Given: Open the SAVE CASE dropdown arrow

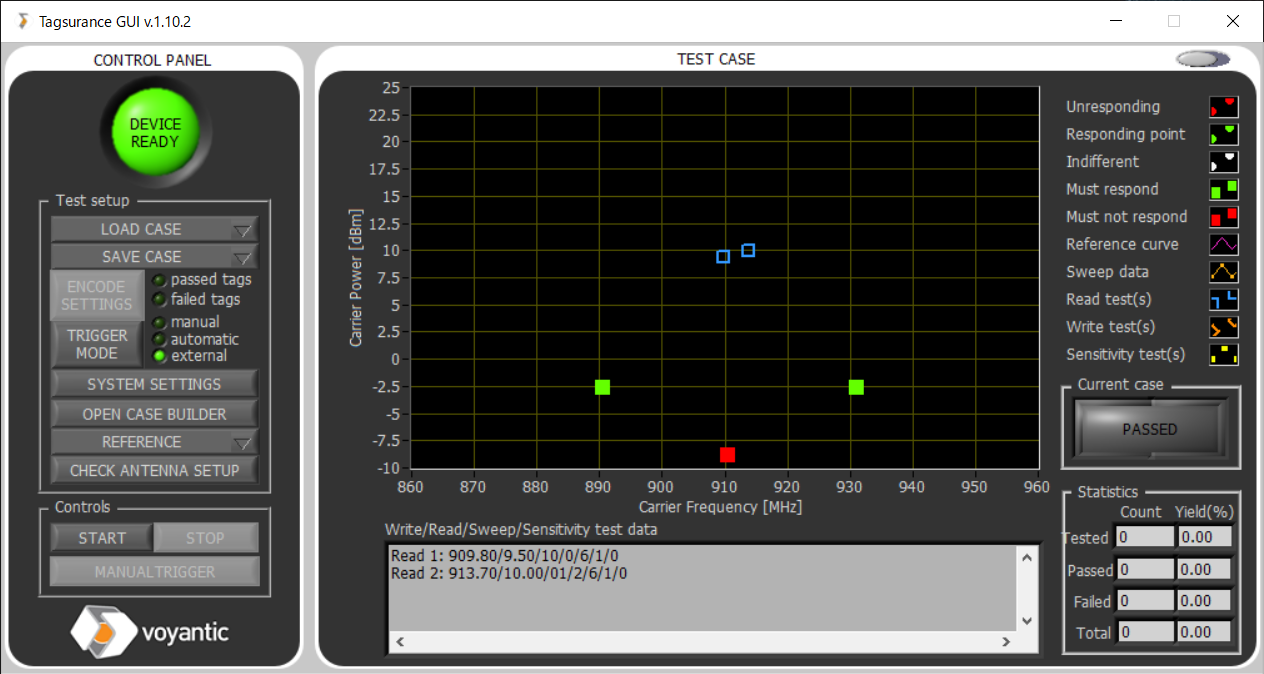Looking at the screenshot, I should click(x=243, y=257).
